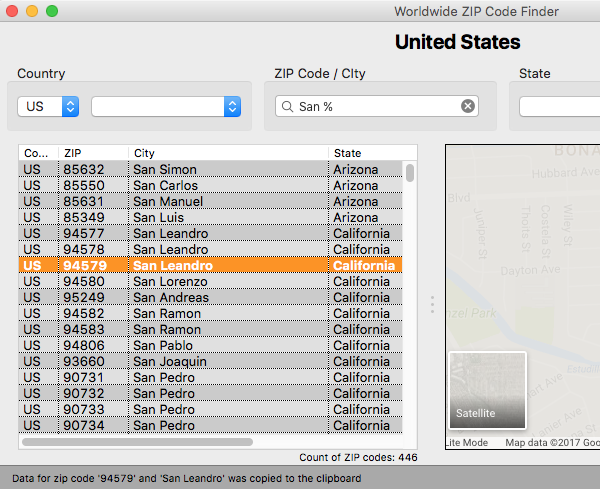Select row with ZIP 93660 San Joaquin
Image resolution: width=600 pixels, height=489 pixels.
210,361
